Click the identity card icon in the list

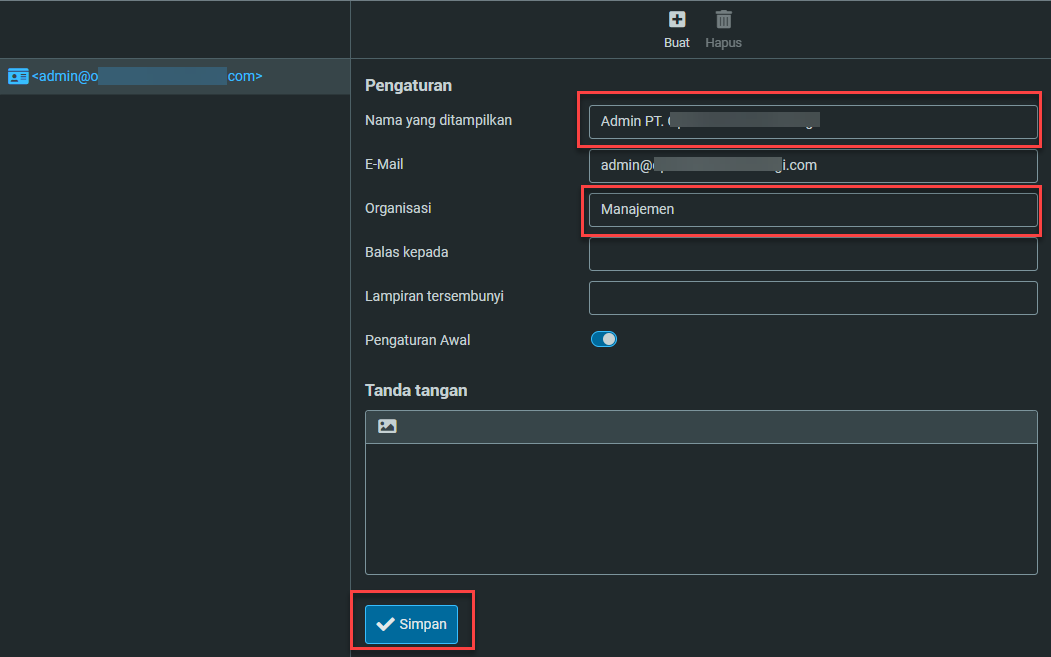pos(18,76)
